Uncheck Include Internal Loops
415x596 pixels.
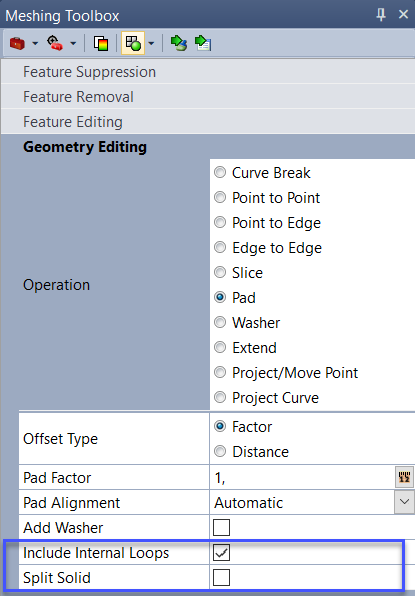click(221, 552)
